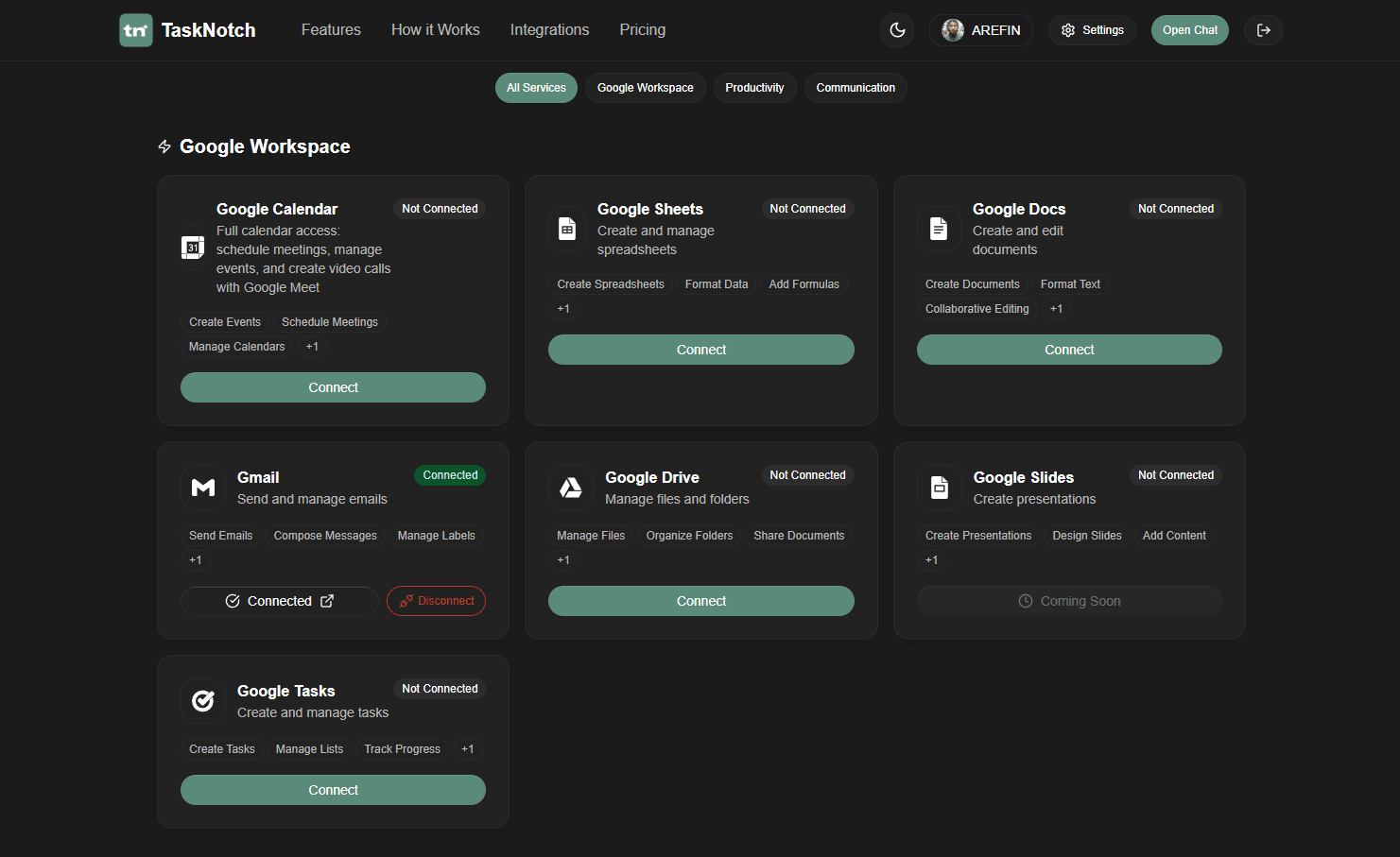Viewport: 1400px width, 857px height.
Task: Click the TaskNotch brand name
Action: 209,30
